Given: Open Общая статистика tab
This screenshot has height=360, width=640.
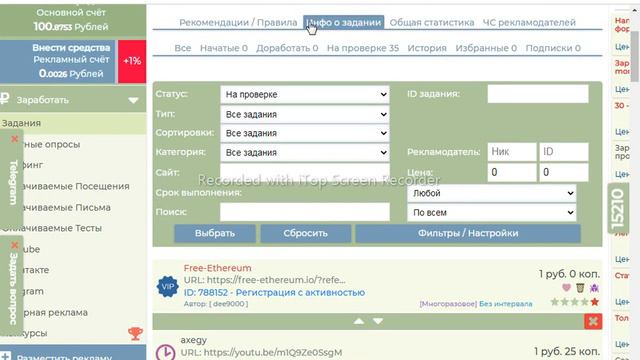Looking at the screenshot, I should (x=432, y=22).
